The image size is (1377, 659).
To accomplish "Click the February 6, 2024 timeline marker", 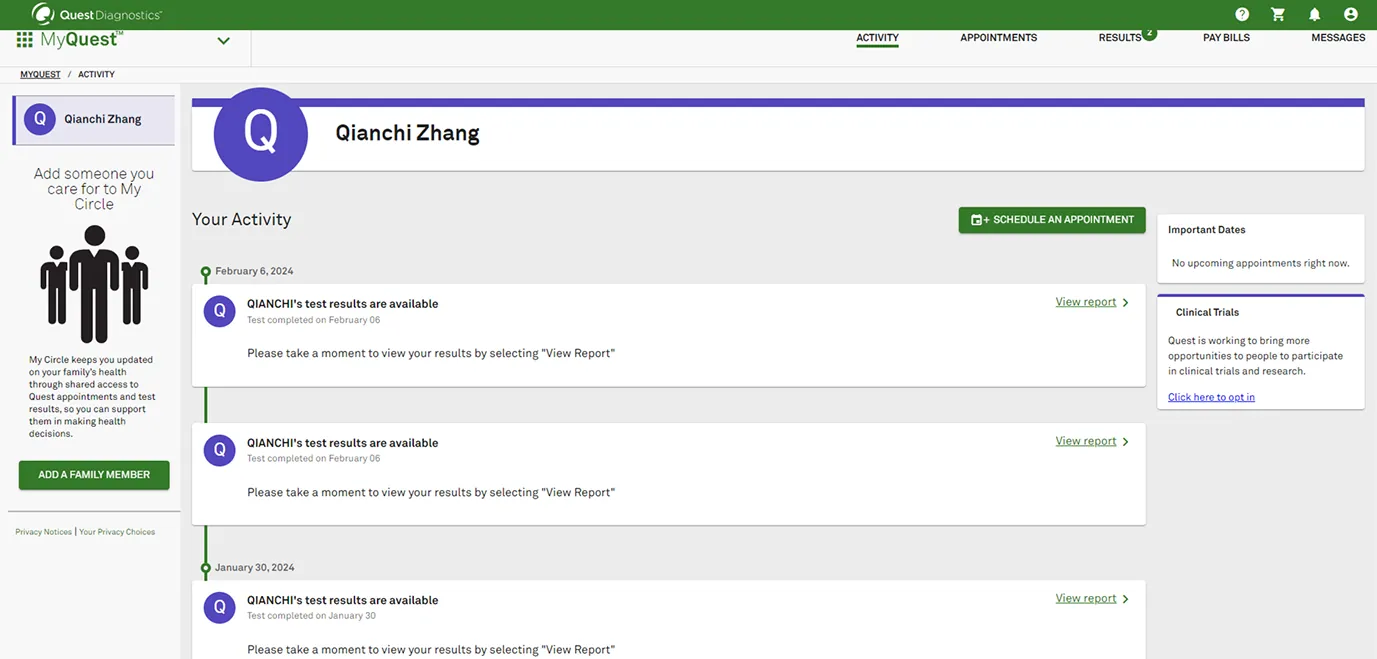I will coord(205,272).
